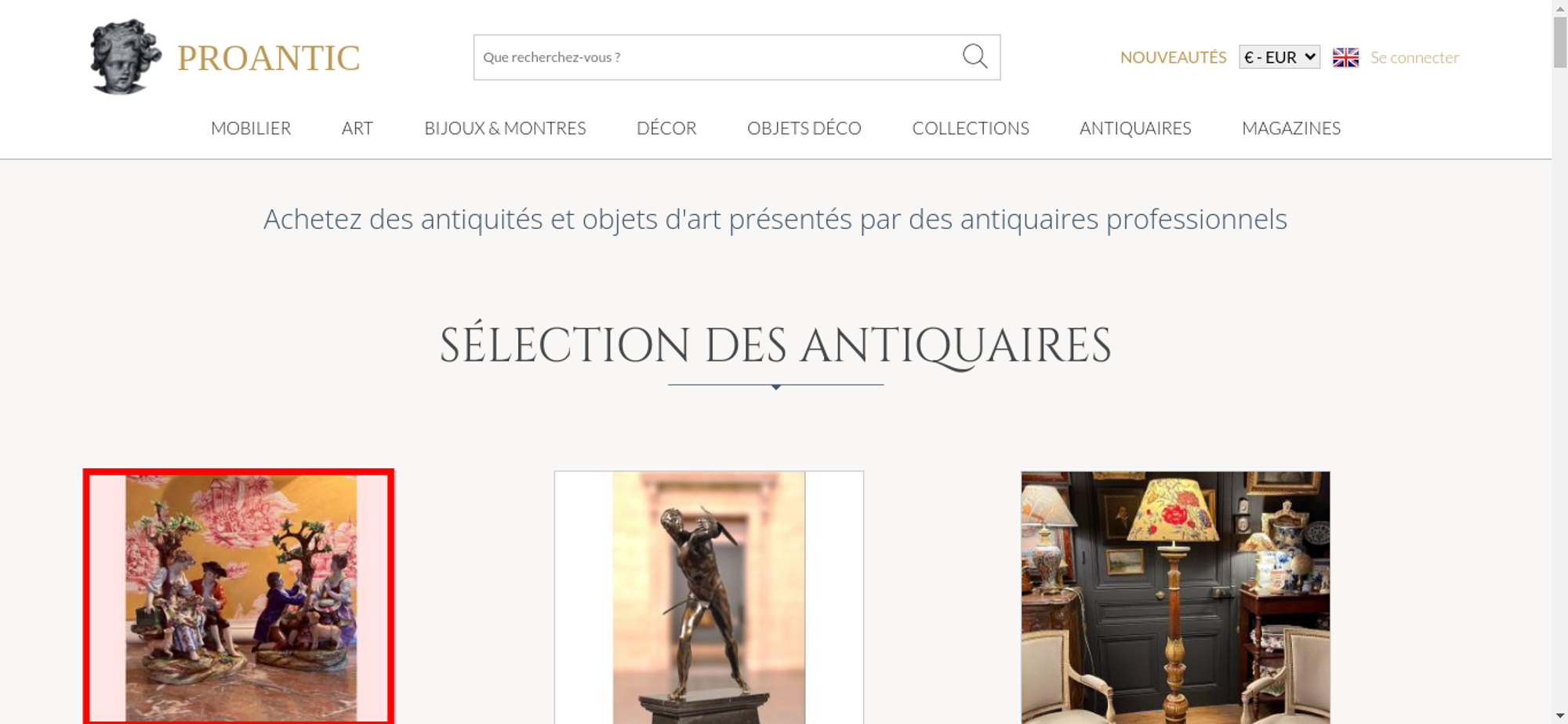
Task: Switch language via the UK flag icon
Action: (x=1345, y=57)
